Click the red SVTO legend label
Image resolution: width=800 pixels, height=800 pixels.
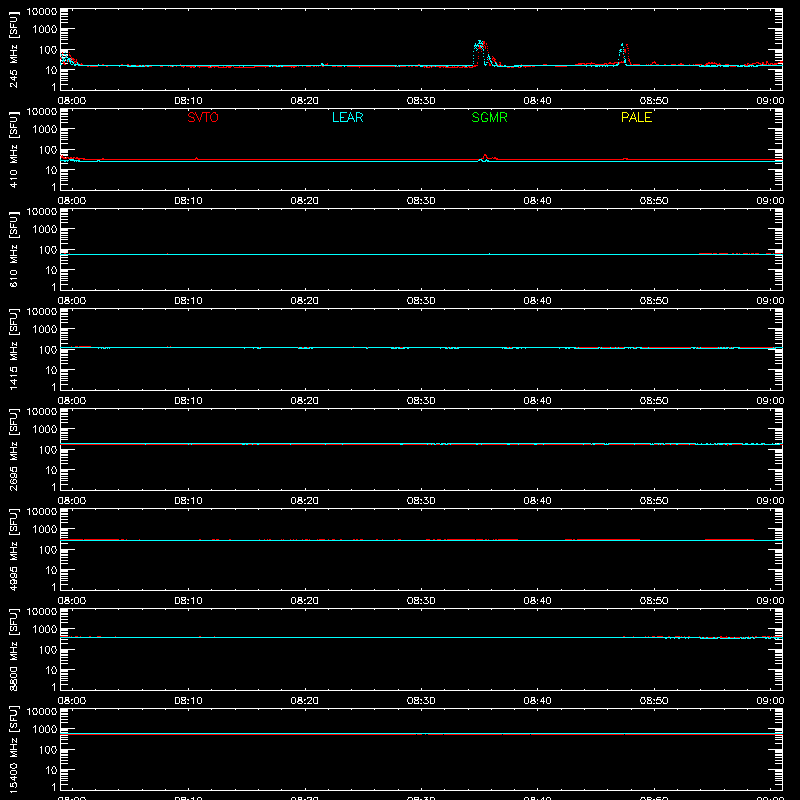coord(203,117)
